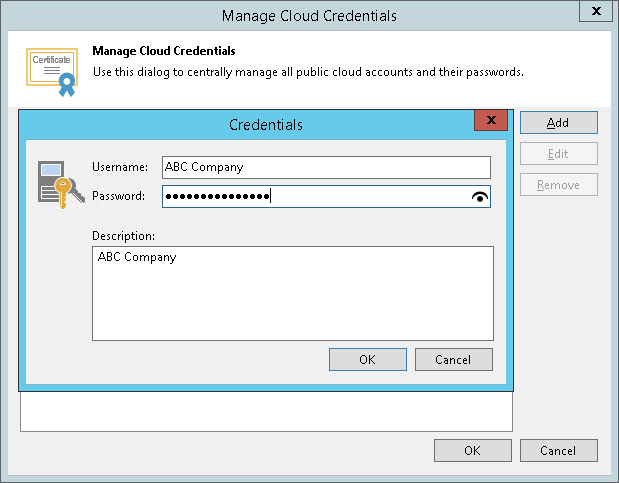Click the Description label text

(124, 236)
